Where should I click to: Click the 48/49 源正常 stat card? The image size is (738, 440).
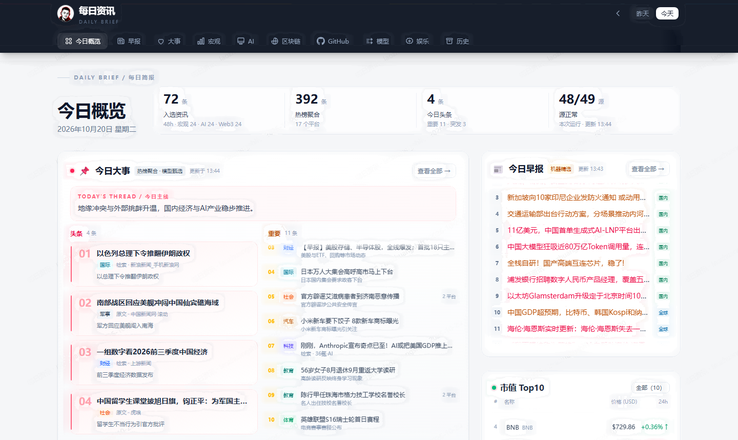616,111
